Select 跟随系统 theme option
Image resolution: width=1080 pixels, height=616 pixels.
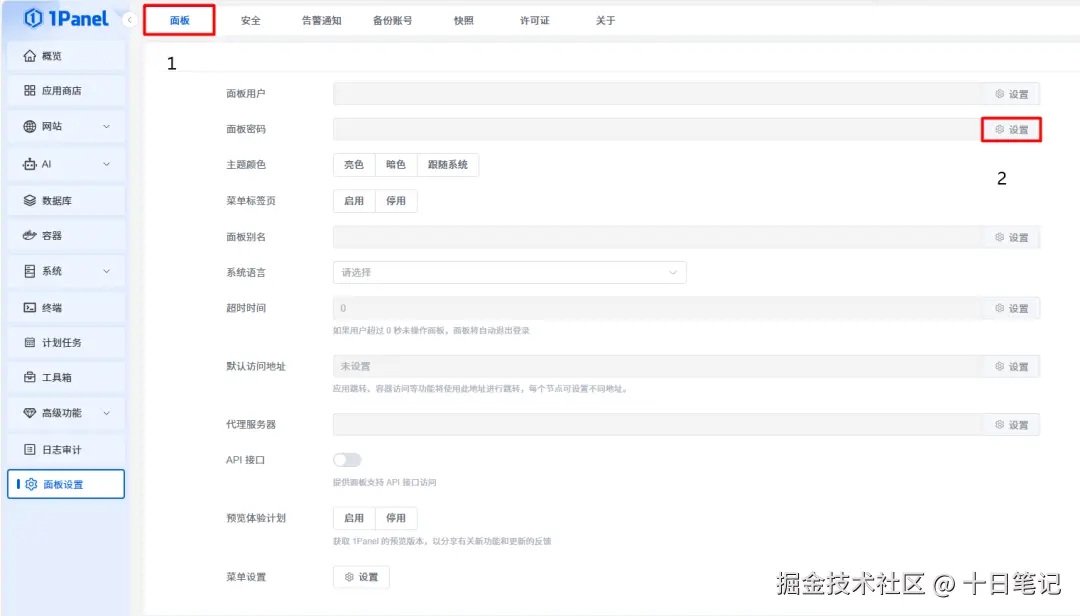[x=448, y=165]
